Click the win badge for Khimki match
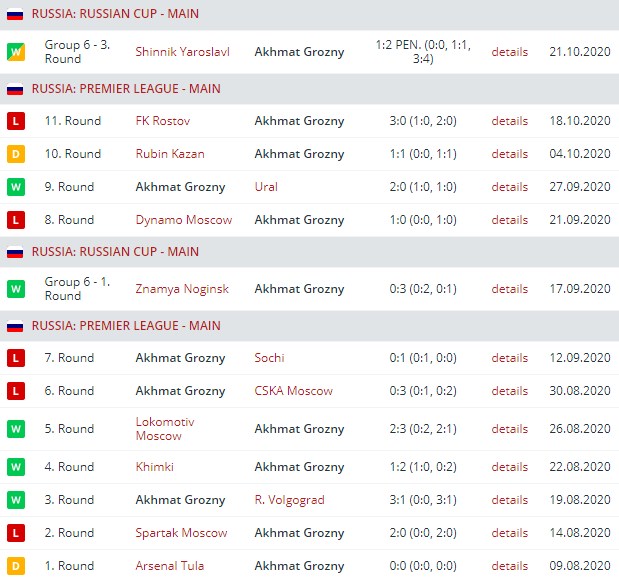This screenshot has height=580, width=619. coord(16,467)
